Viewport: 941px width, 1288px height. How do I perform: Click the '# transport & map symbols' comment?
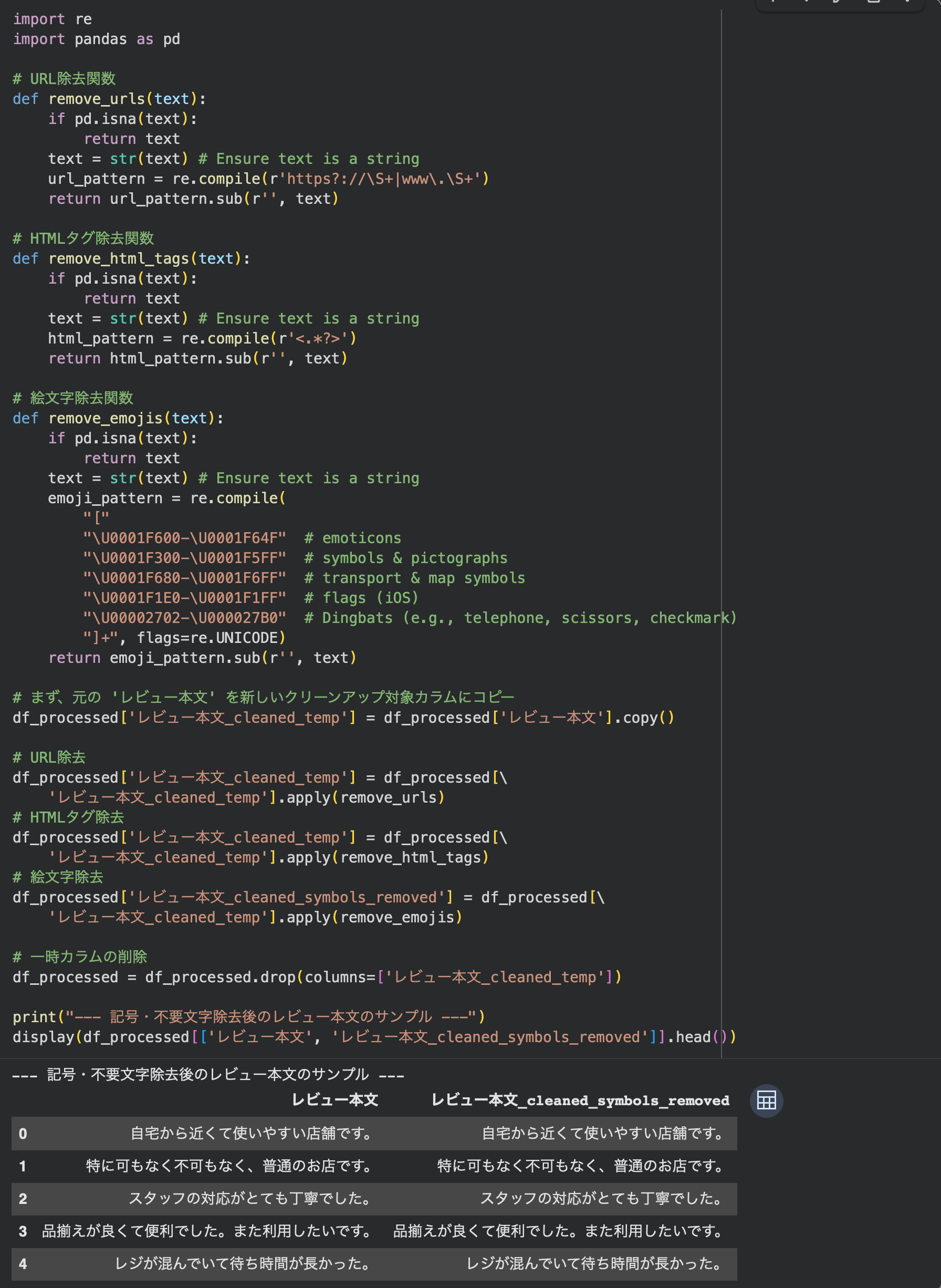[x=415, y=578]
